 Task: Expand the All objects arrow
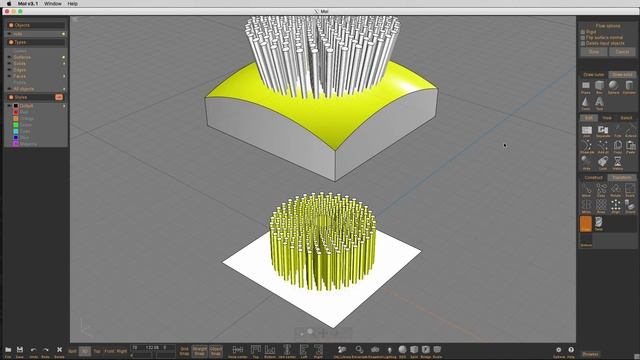(9, 89)
